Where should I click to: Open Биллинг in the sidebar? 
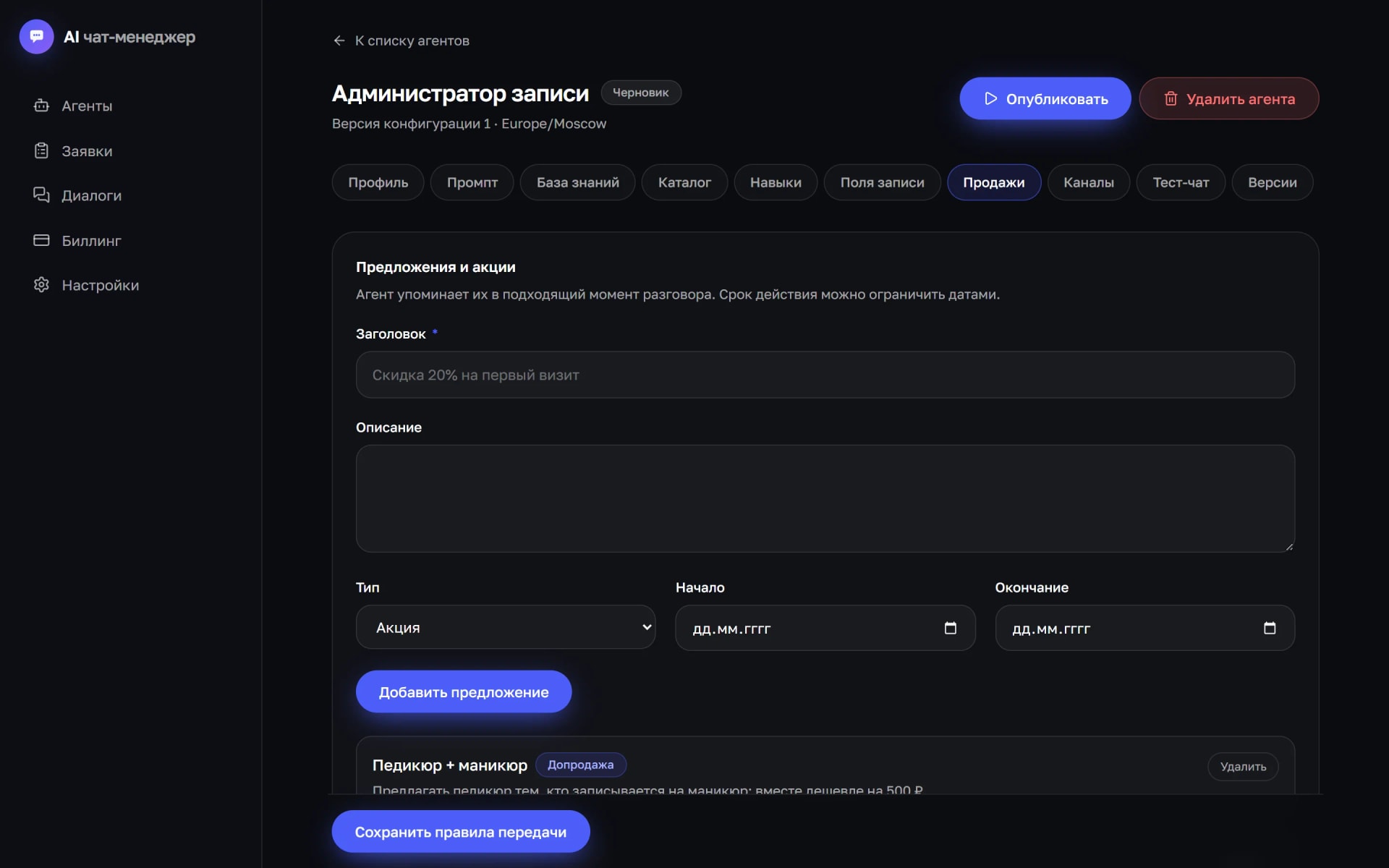[131, 240]
